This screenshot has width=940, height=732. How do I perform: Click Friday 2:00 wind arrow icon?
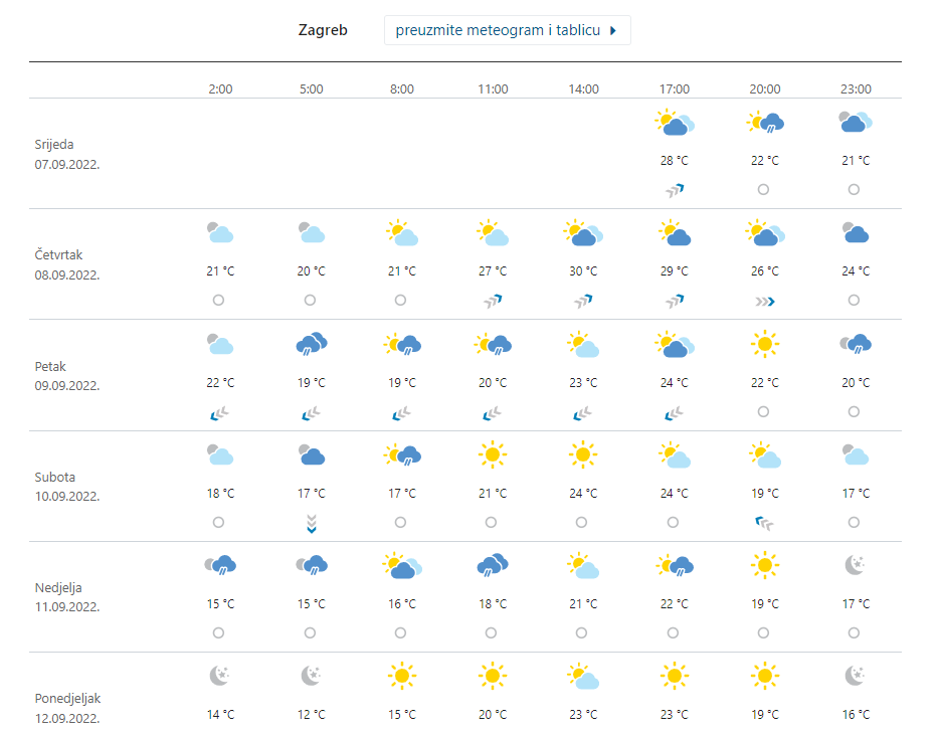(x=219, y=411)
